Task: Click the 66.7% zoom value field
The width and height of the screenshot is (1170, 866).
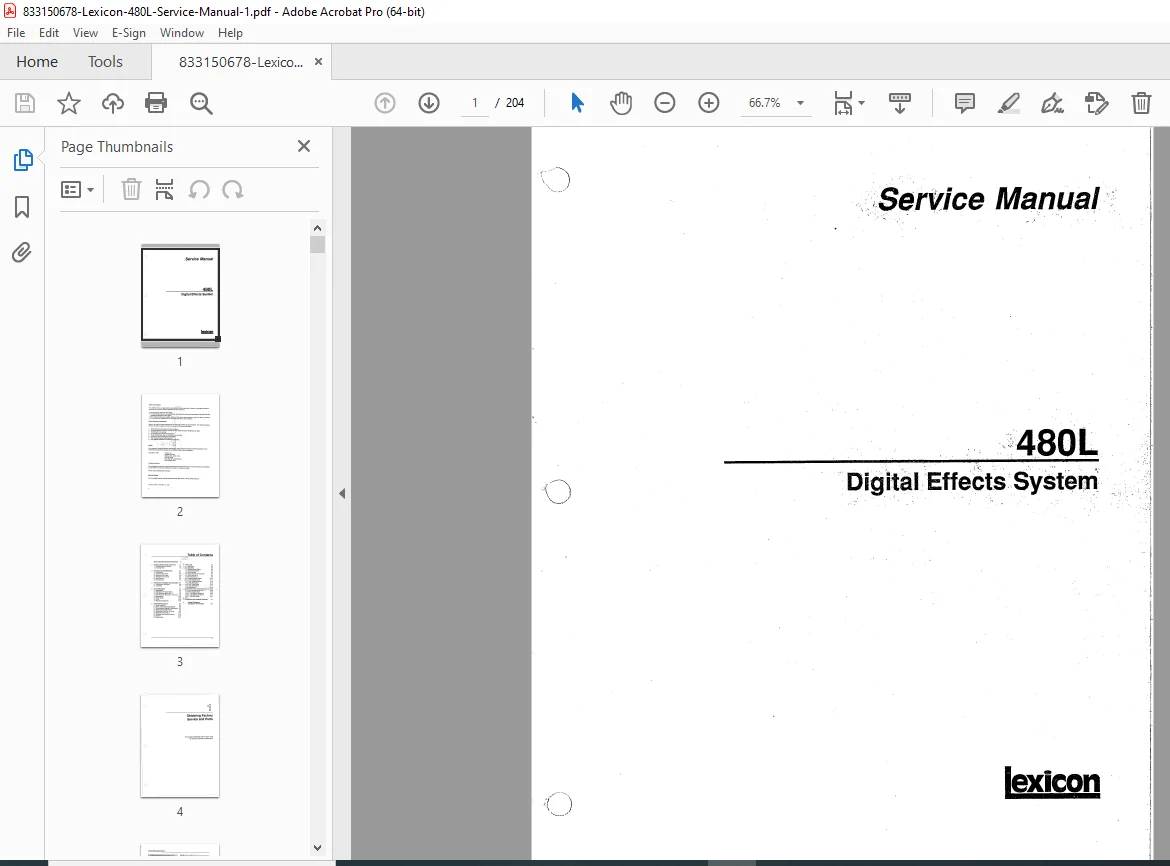Action: coord(765,103)
